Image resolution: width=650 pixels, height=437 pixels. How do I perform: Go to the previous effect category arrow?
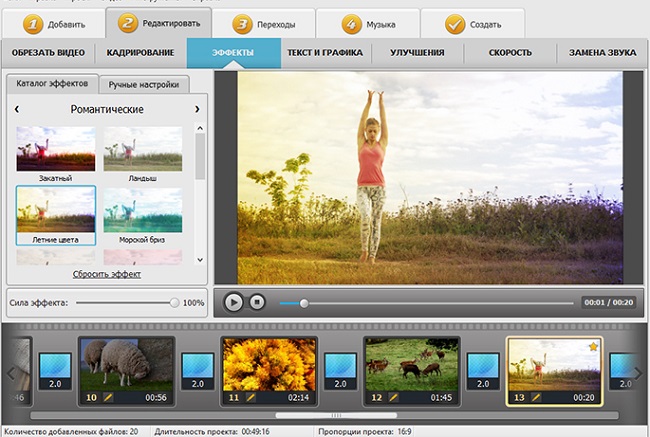coord(17,109)
